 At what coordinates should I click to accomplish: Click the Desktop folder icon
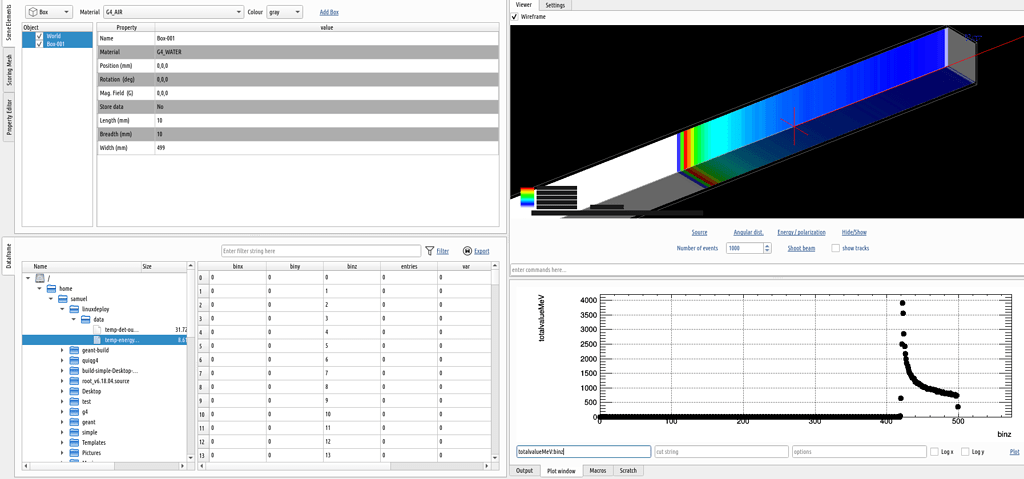pos(74,391)
